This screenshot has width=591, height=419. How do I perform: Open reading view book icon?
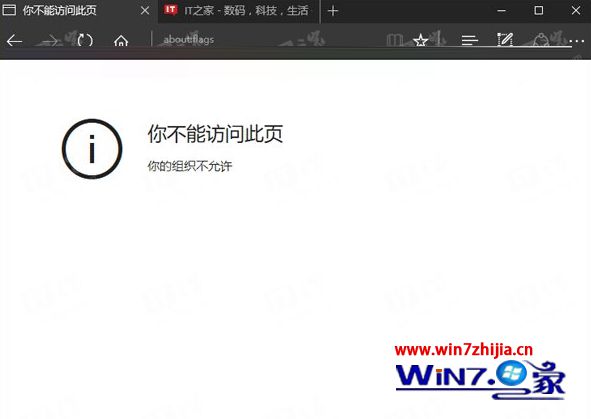click(x=395, y=40)
